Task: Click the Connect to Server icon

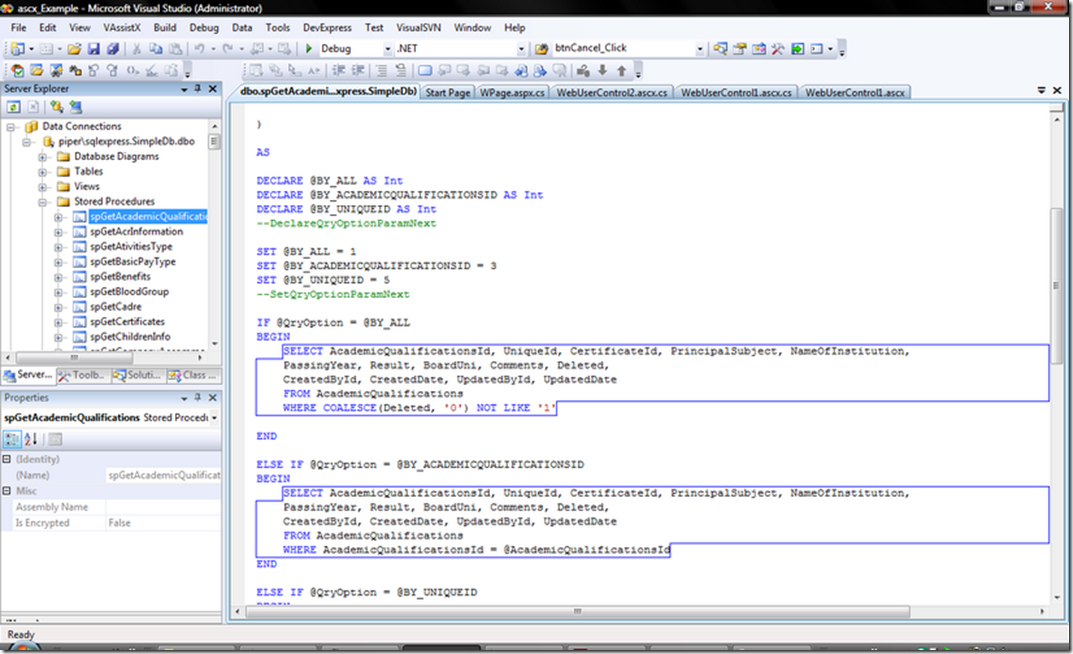Action: click(75, 107)
